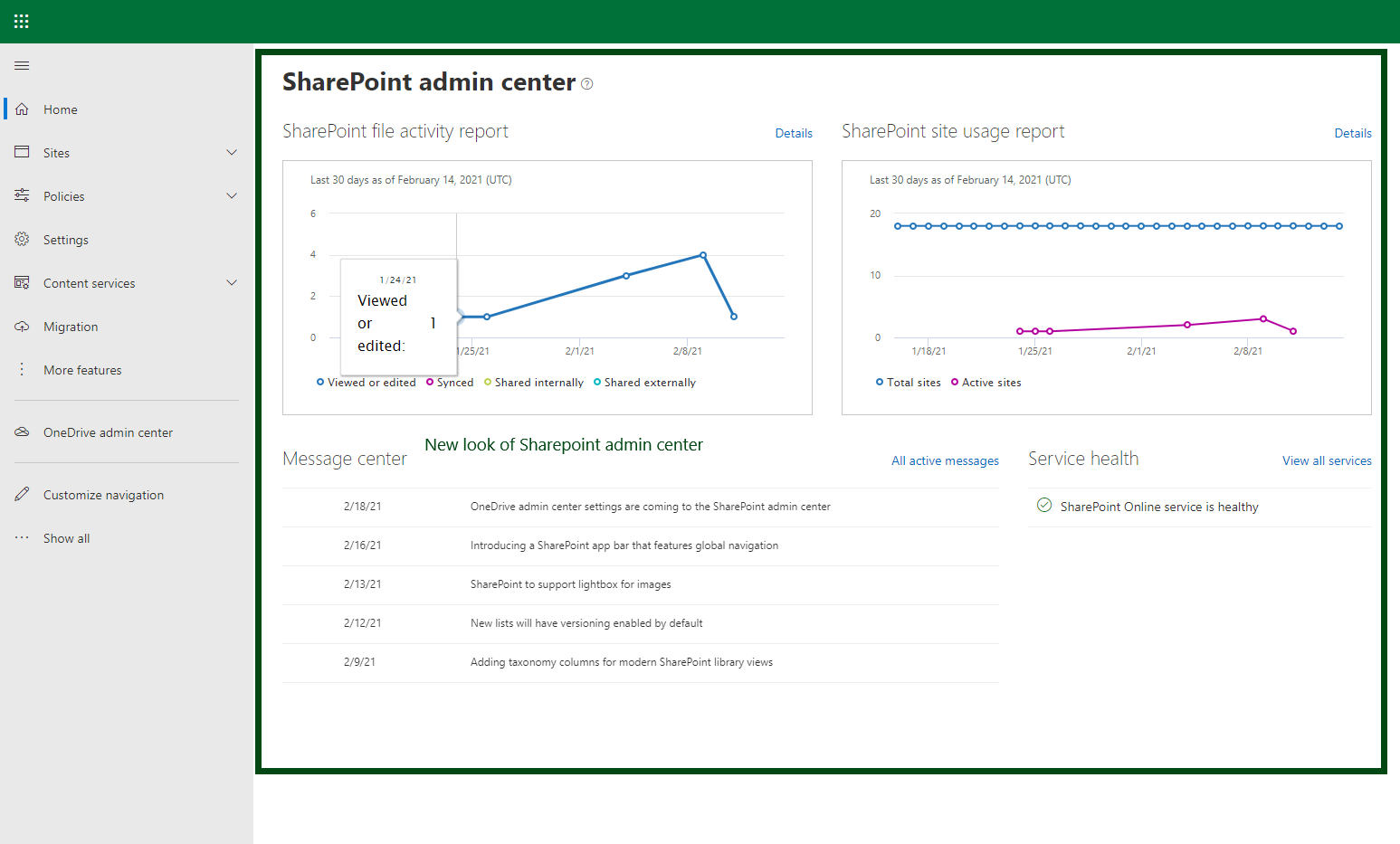The height and width of the screenshot is (844, 1400).
Task: Select Policies in the navigation
Action: coord(64,196)
